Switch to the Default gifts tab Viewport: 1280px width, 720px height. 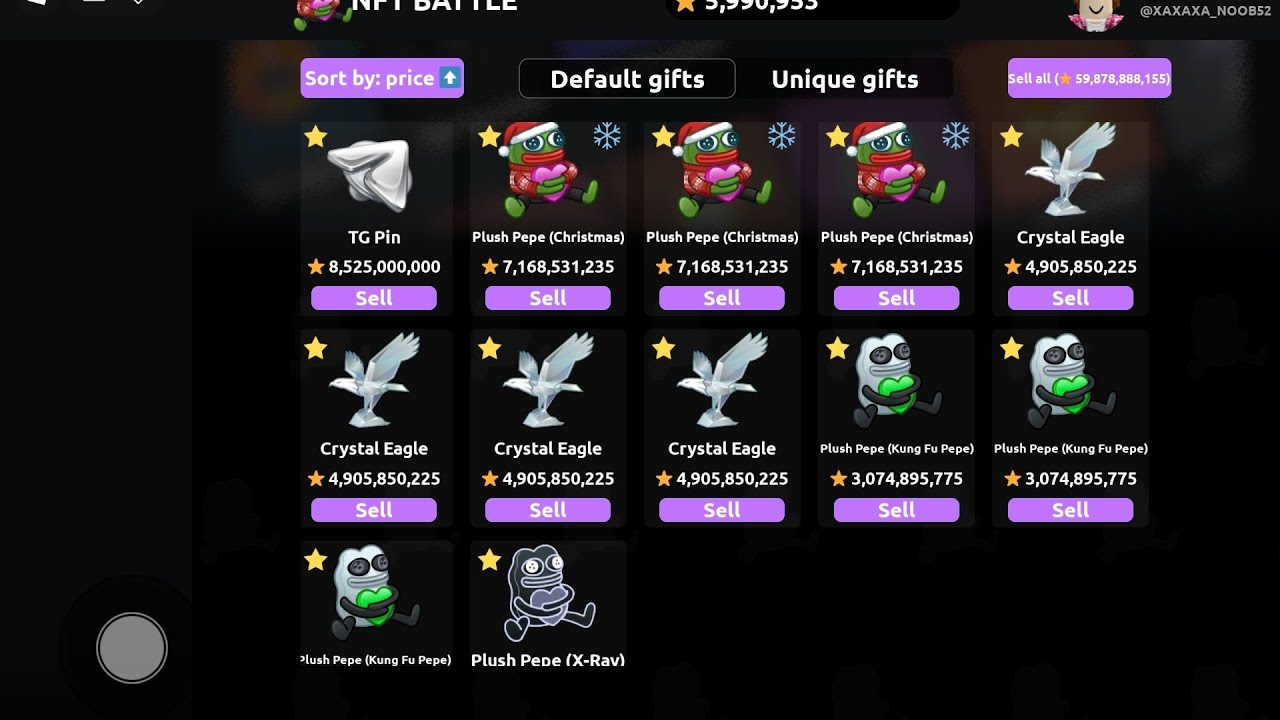[627, 79]
